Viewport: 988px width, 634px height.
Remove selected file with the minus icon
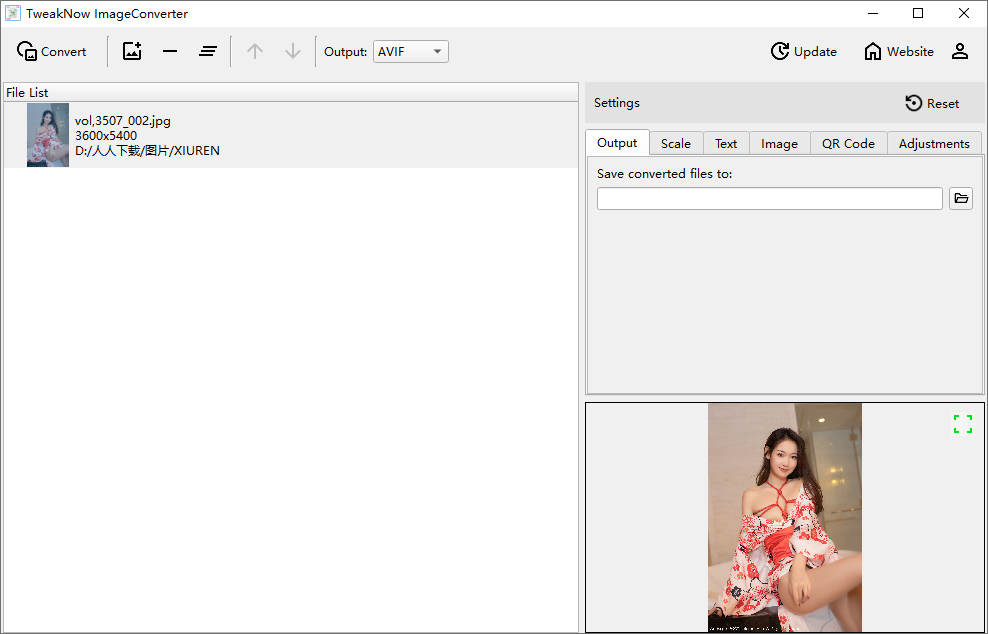(x=170, y=52)
